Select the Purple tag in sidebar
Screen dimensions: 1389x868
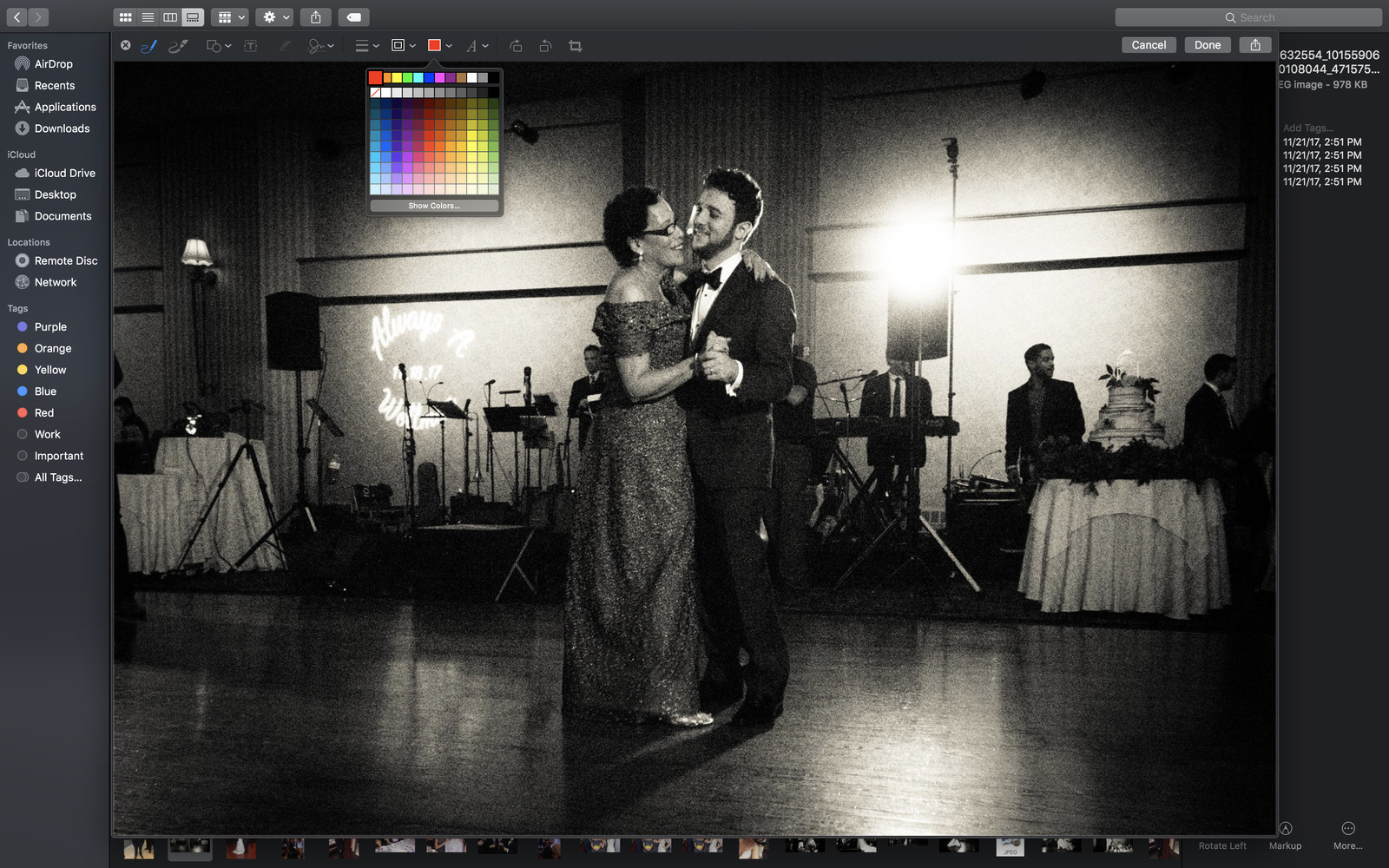pyautogui.click(x=50, y=327)
